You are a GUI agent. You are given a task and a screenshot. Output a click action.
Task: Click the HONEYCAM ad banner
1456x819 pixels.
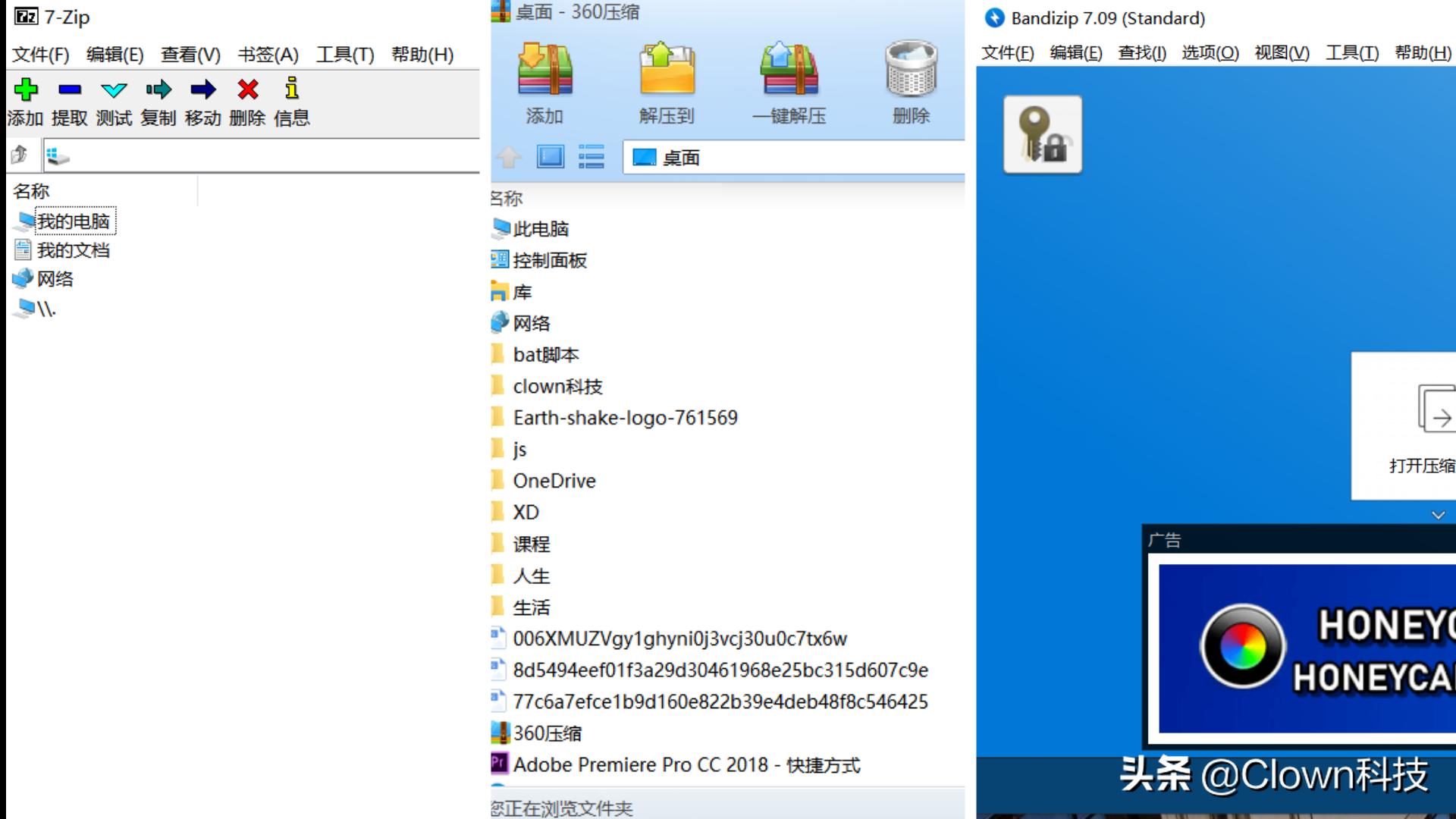(1307, 649)
